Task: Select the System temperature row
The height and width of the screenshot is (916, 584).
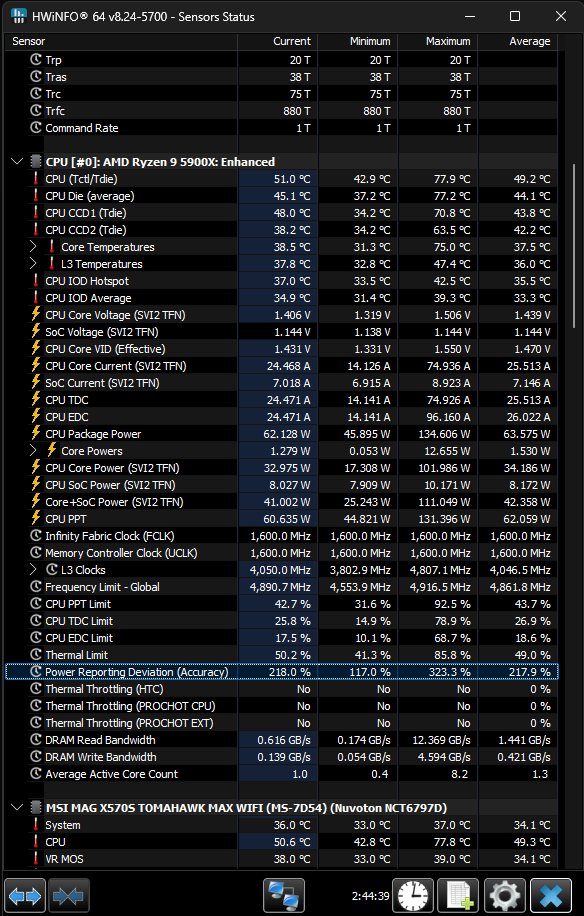Action: (281, 825)
